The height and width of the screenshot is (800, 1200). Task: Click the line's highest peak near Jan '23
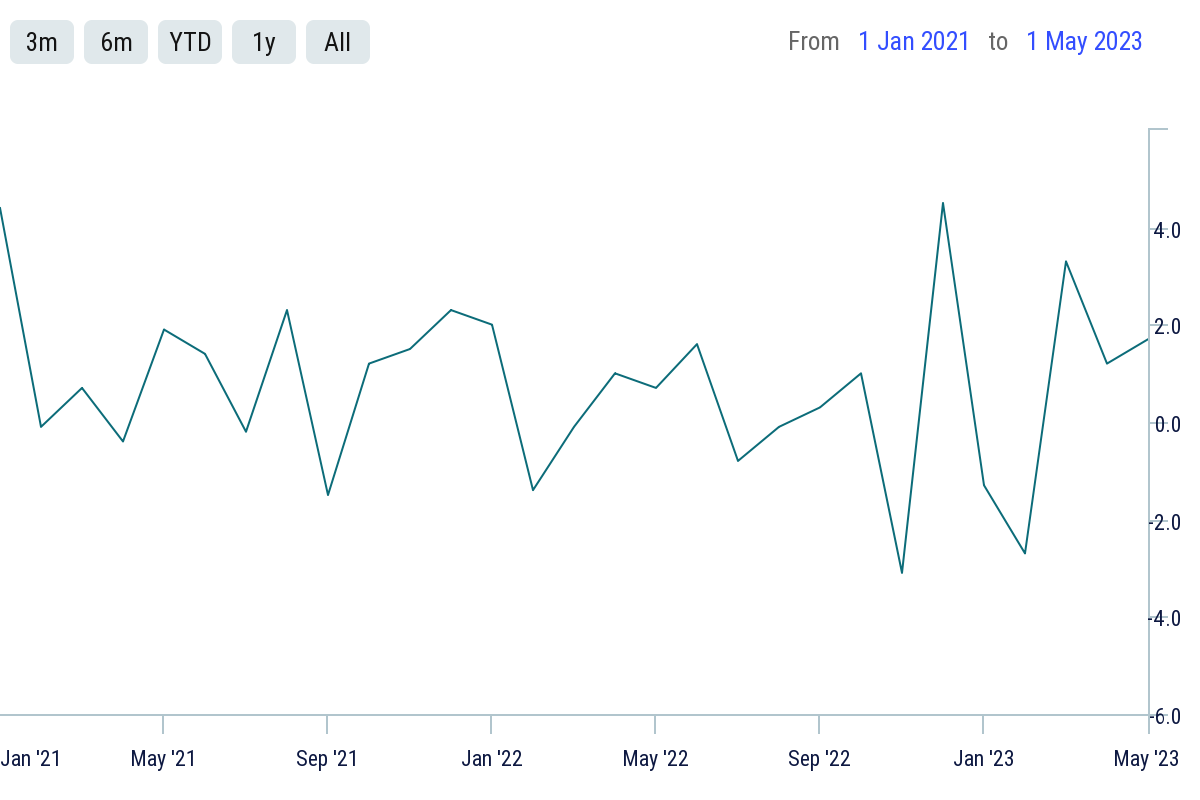(x=943, y=203)
